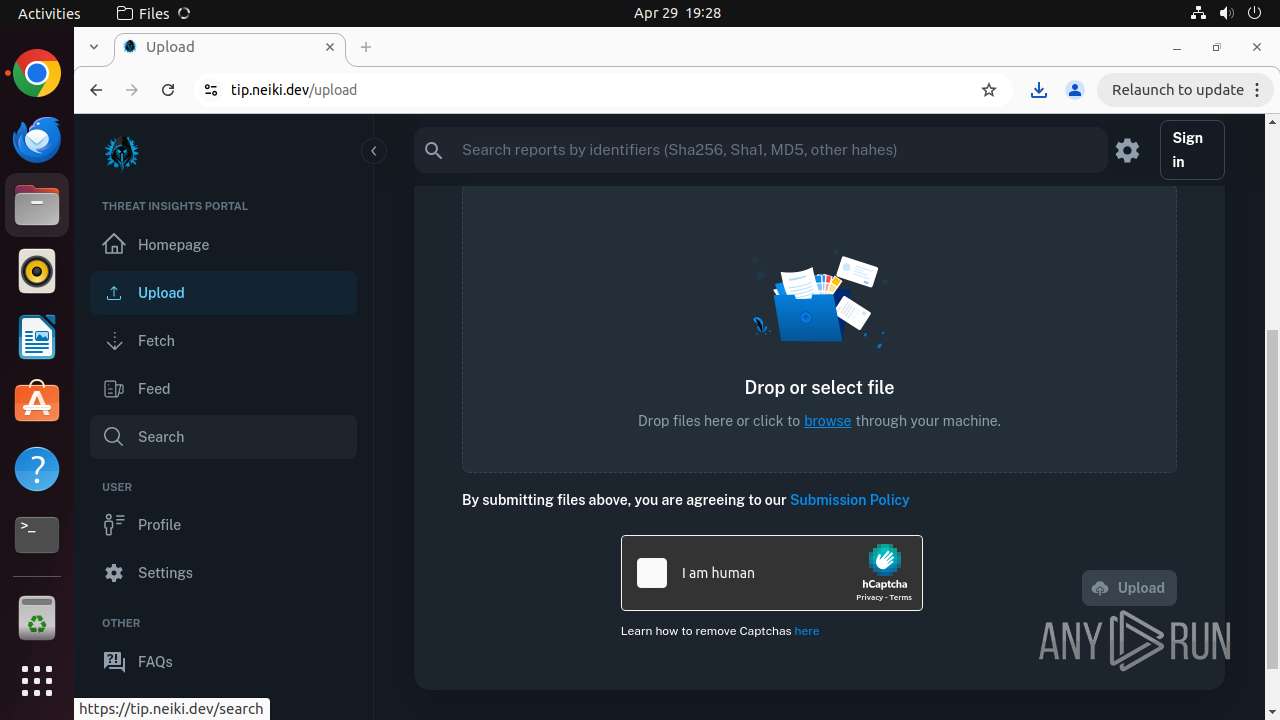Show applications grid
Viewport: 1280px width, 720px height.
37,681
